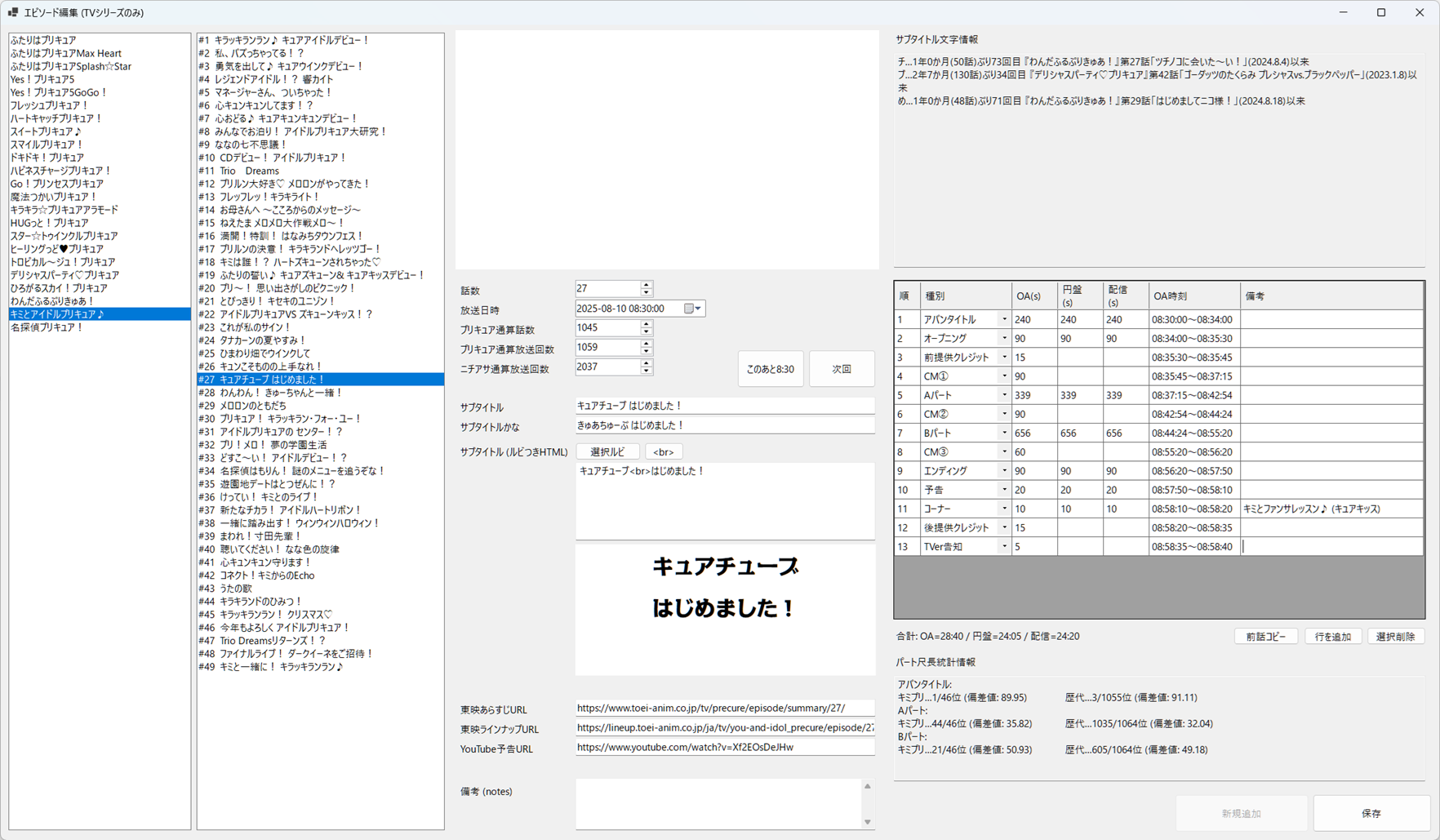Screen dimensions: 1440x840
Task: Add a row with 行を追加
Action: [x=1332, y=637]
